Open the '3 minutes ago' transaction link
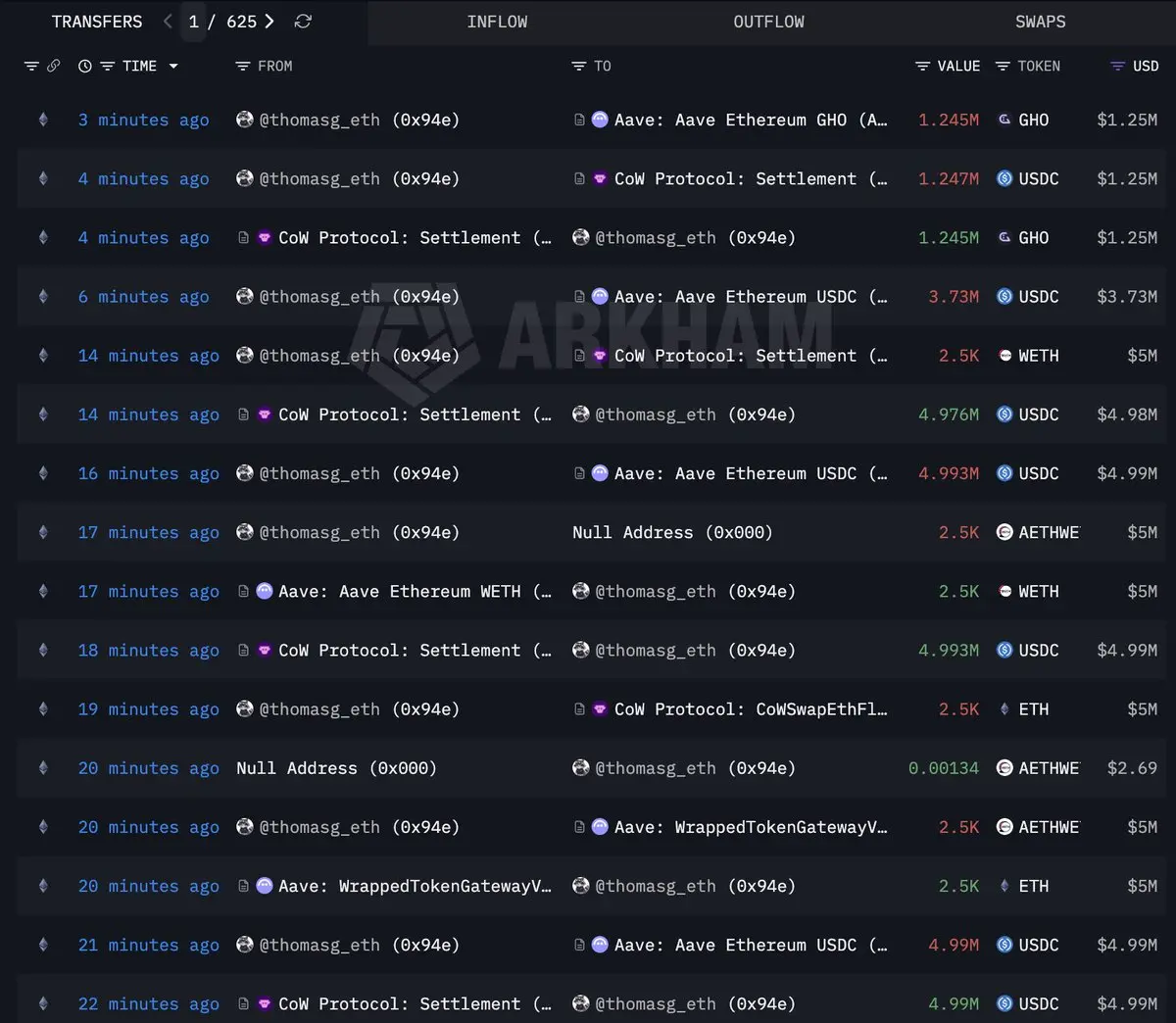Screen dimensions: 1176x1023 [144, 120]
